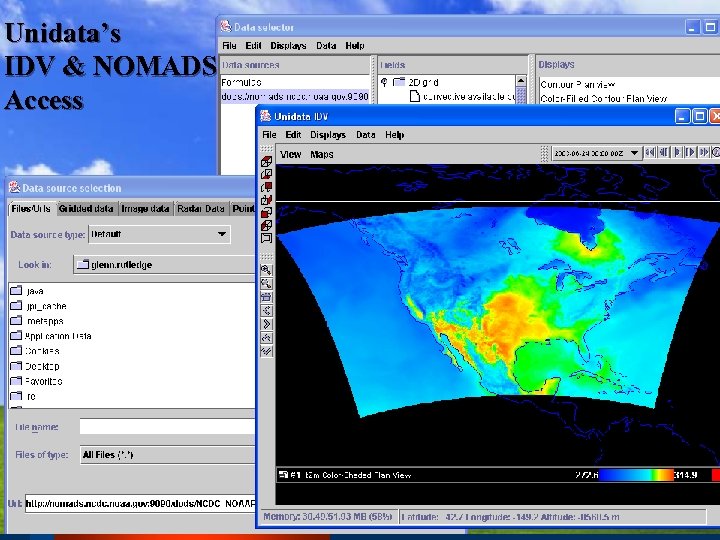Screen dimensions: 720x540
Task: Switch to the Image data tab
Action: pos(145,208)
